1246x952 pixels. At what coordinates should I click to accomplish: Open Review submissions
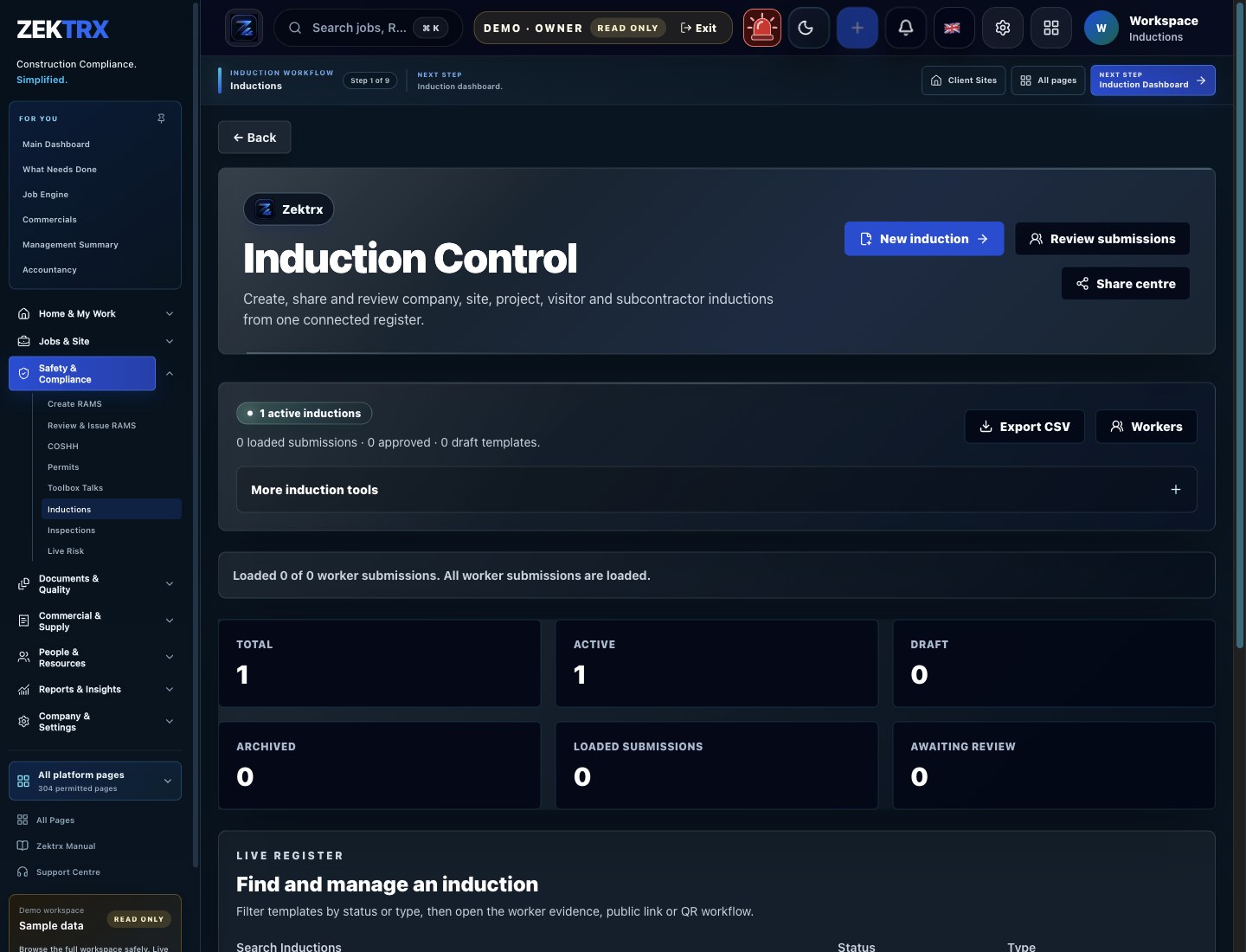(x=1102, y=239)
